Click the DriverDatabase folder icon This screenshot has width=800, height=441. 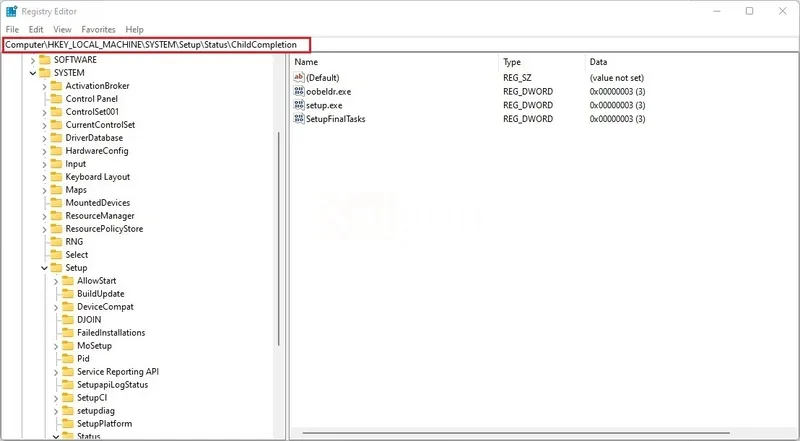[x=56, y=138]
